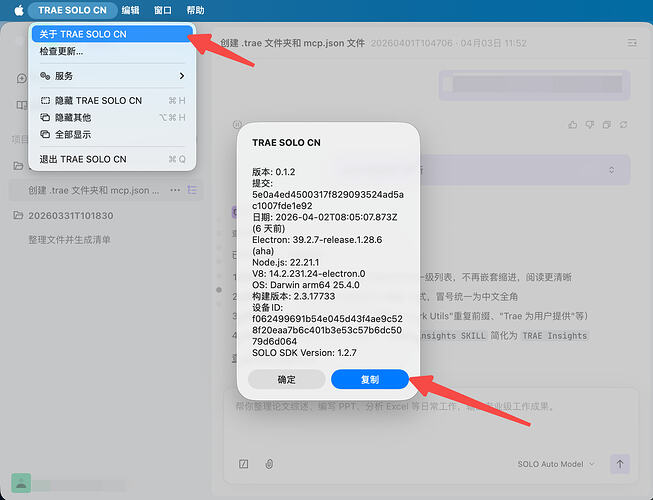Open the three-dot menu on the 创建 .trae conversation
This screenshot has height=500, width=653.
click(x=175, y=190)
